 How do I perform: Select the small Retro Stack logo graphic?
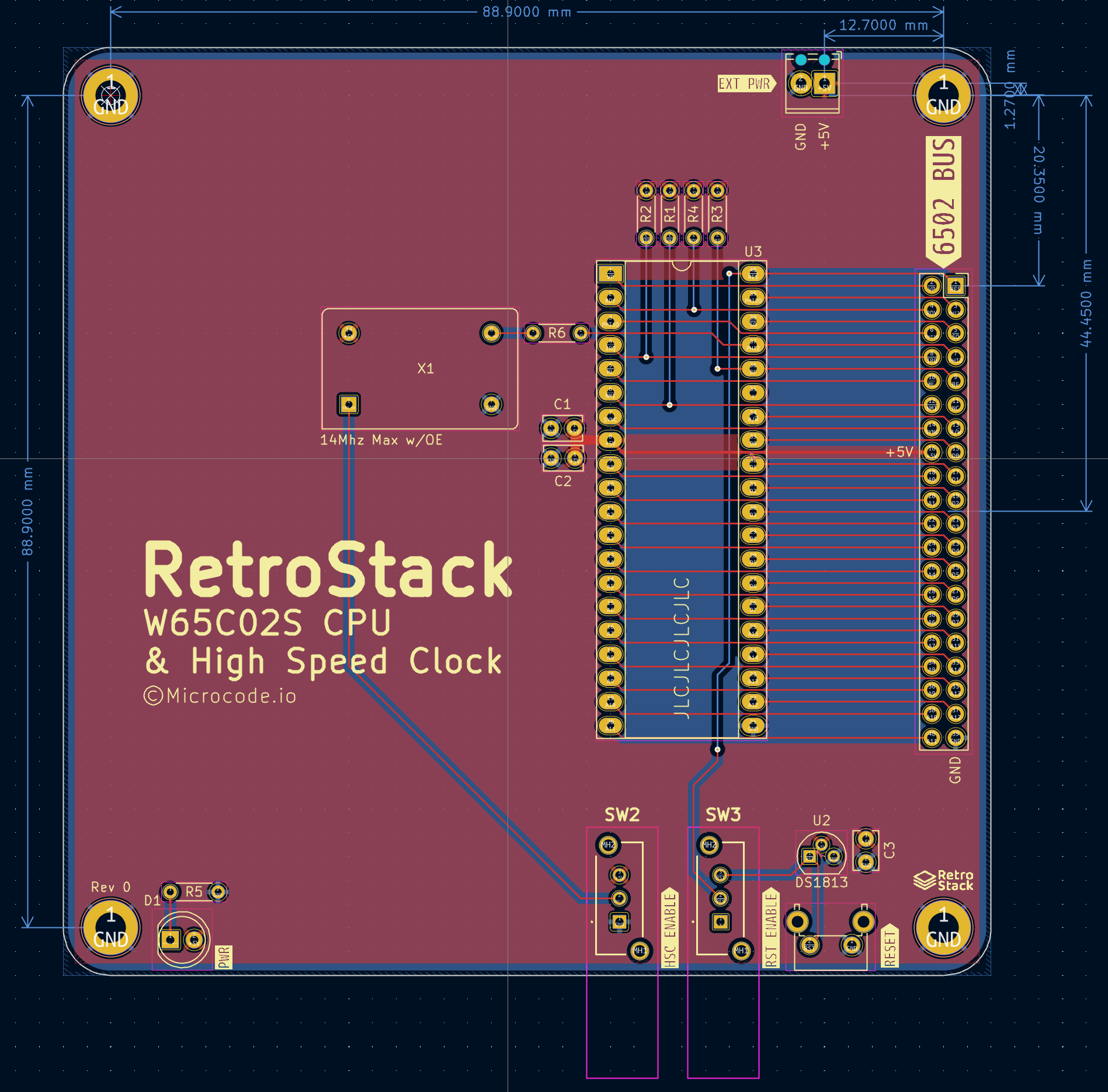coord(943,880)
